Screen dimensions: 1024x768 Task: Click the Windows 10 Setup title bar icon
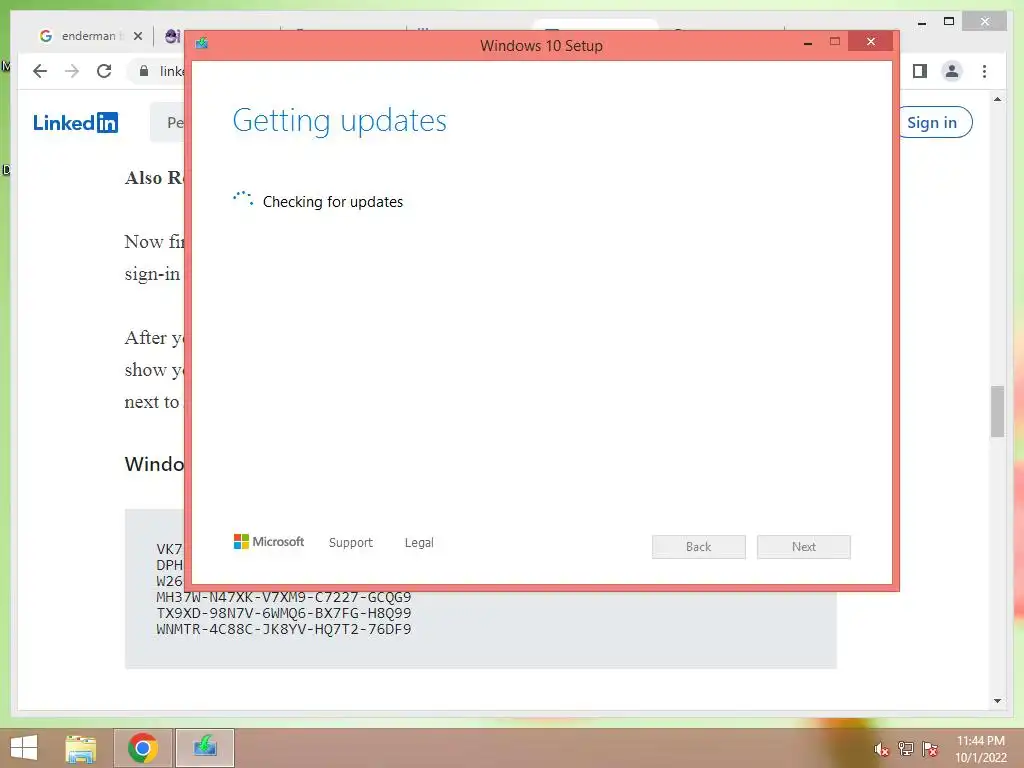202,44
